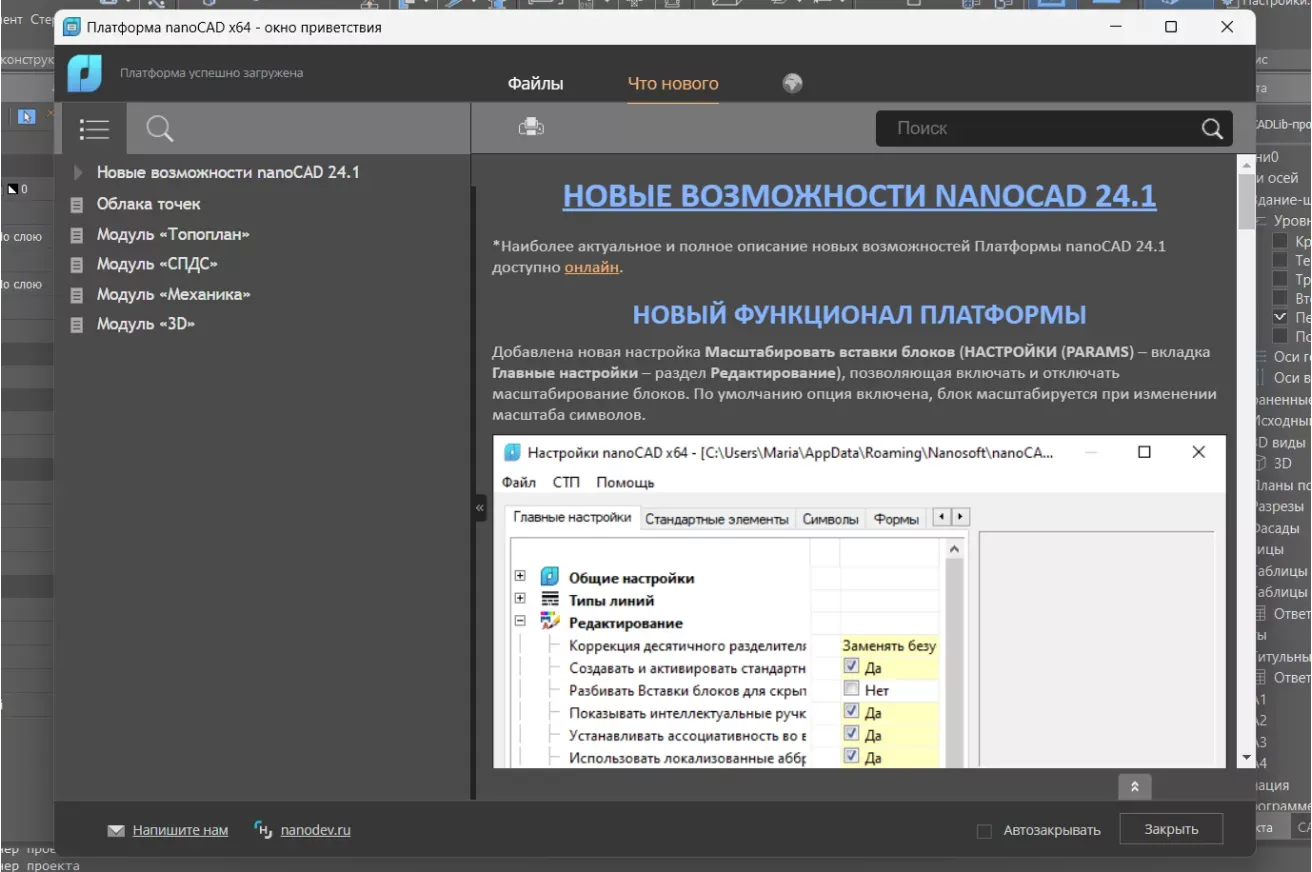This screenshot has width=1312, height=872.
Task: Click the search magnifier icon in the sidebar
Action: 160,128
